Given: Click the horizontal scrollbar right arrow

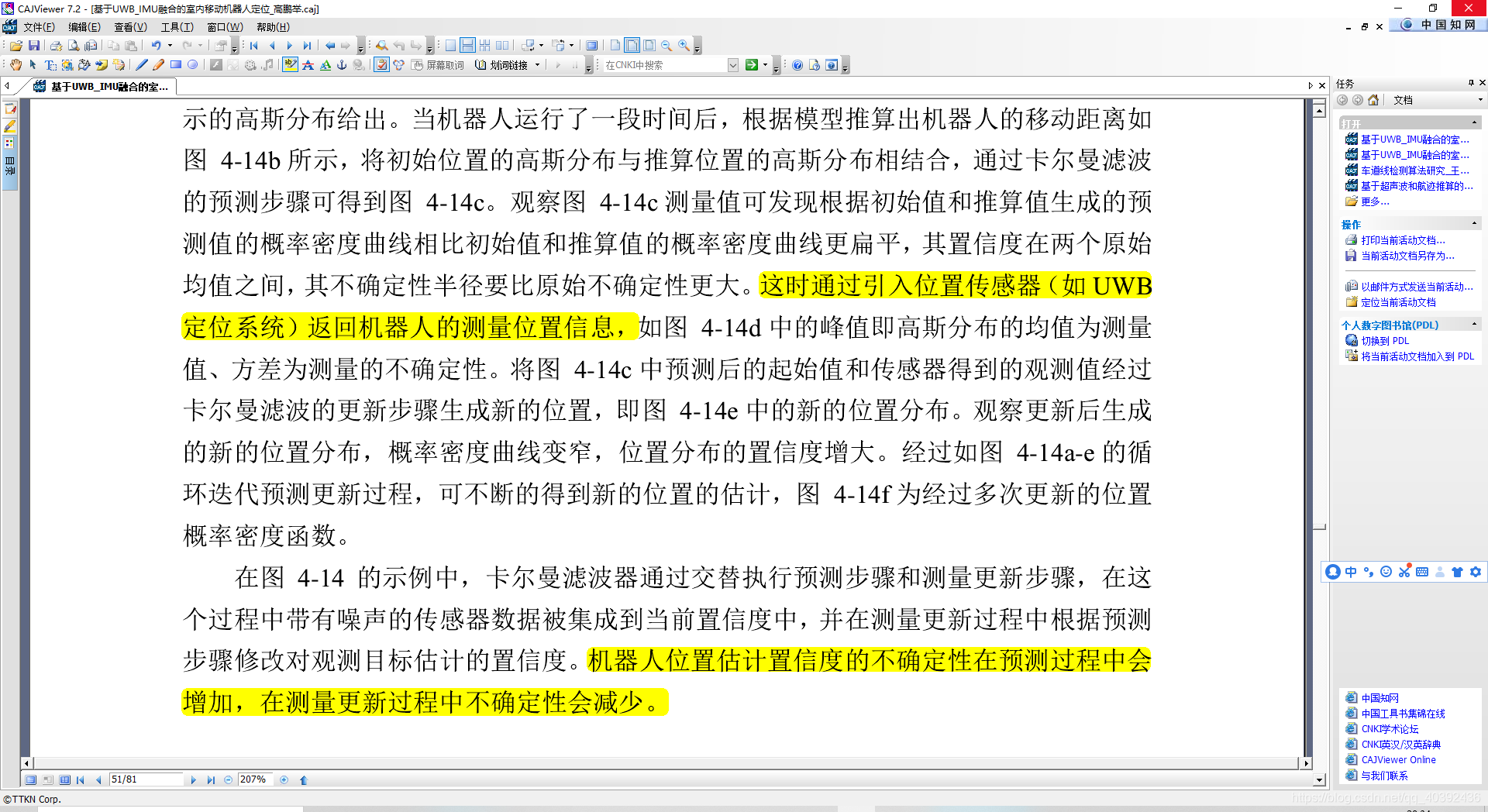Looking at the screenshot, I should [x=1307, y=763].
